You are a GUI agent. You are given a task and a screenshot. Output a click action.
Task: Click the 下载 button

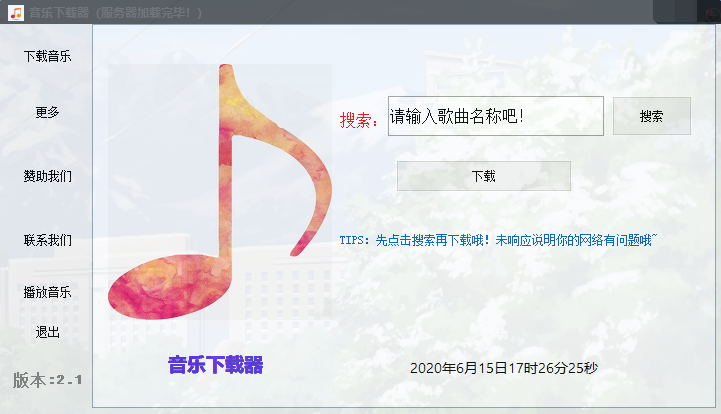pos(484,176)
